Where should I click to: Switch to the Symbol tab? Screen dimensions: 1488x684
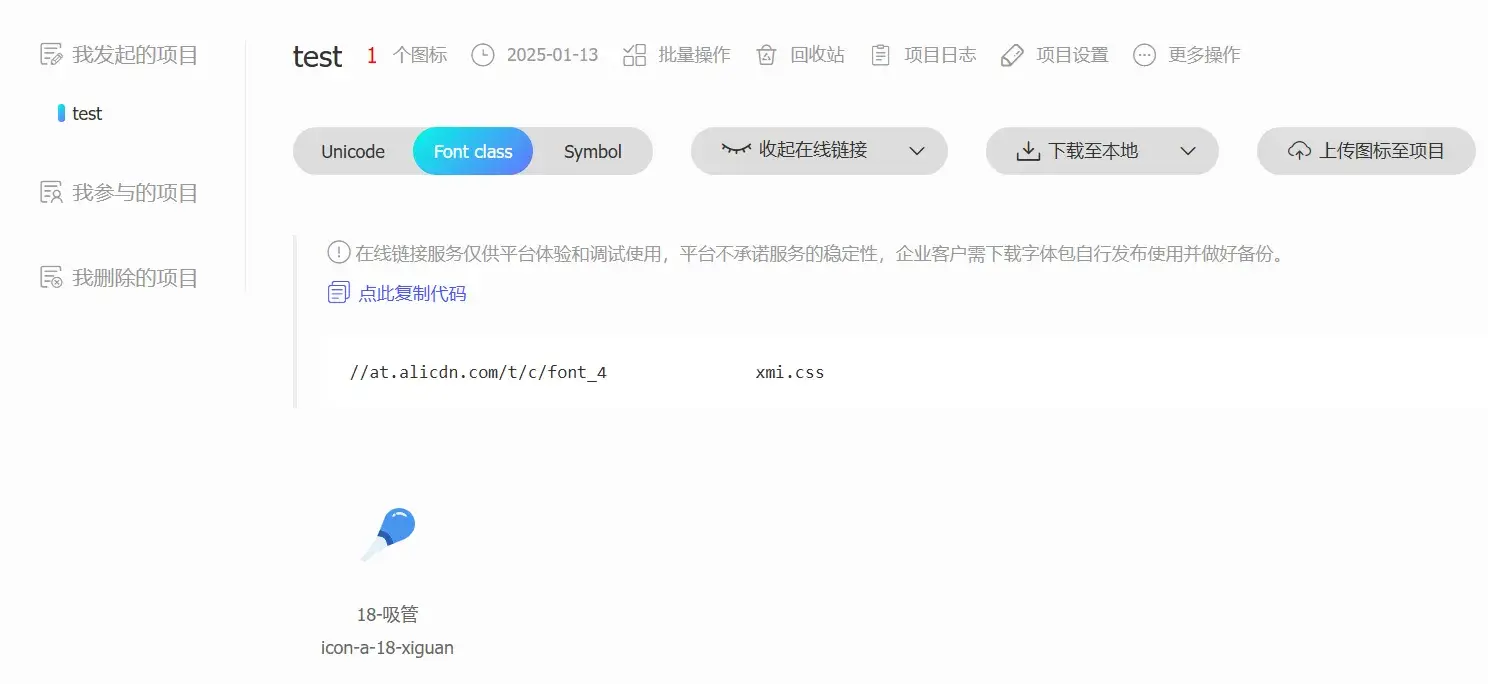(593, 151)
